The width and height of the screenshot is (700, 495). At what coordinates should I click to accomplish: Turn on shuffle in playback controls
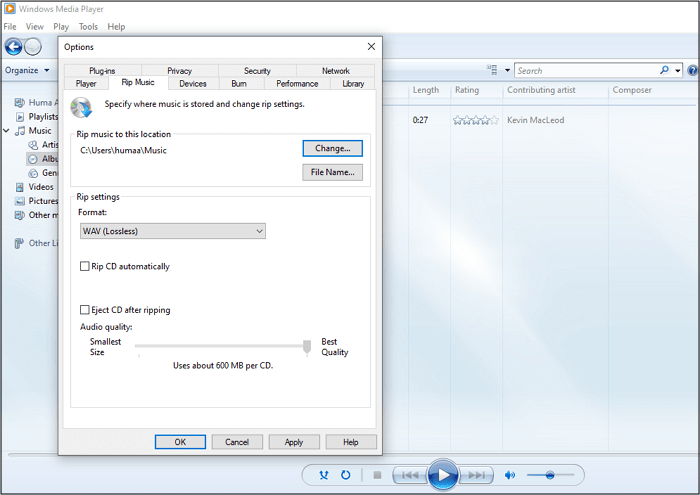(324, 475)
